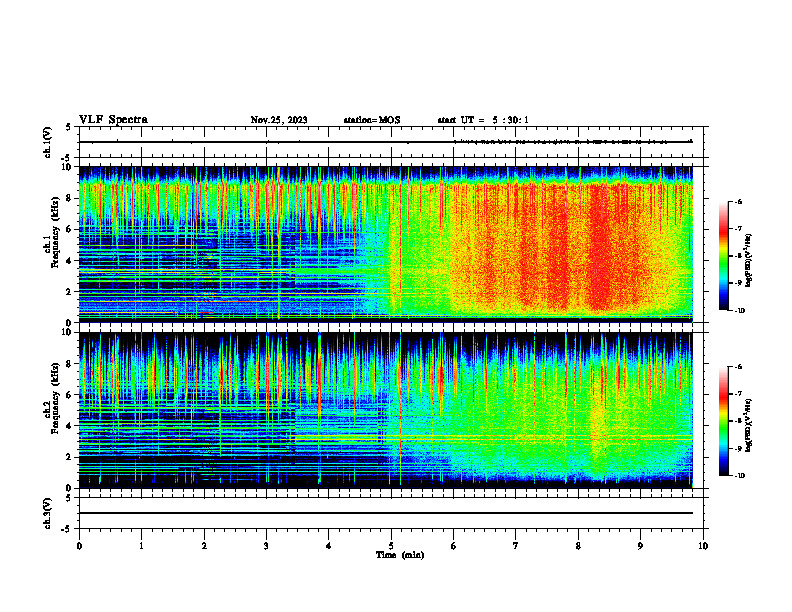Image resolution: width=792 pixels, height=612 pixels.
Task: Click the ch.2 spectrogram color bar
Action: (724, 421)
